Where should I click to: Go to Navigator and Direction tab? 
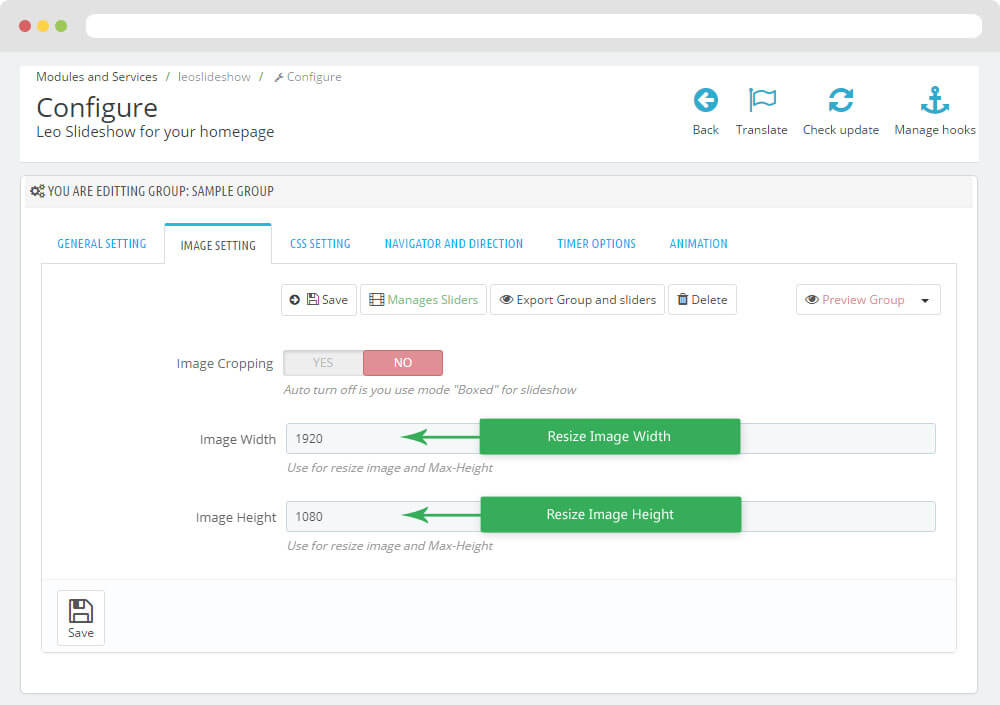[453, 244]
